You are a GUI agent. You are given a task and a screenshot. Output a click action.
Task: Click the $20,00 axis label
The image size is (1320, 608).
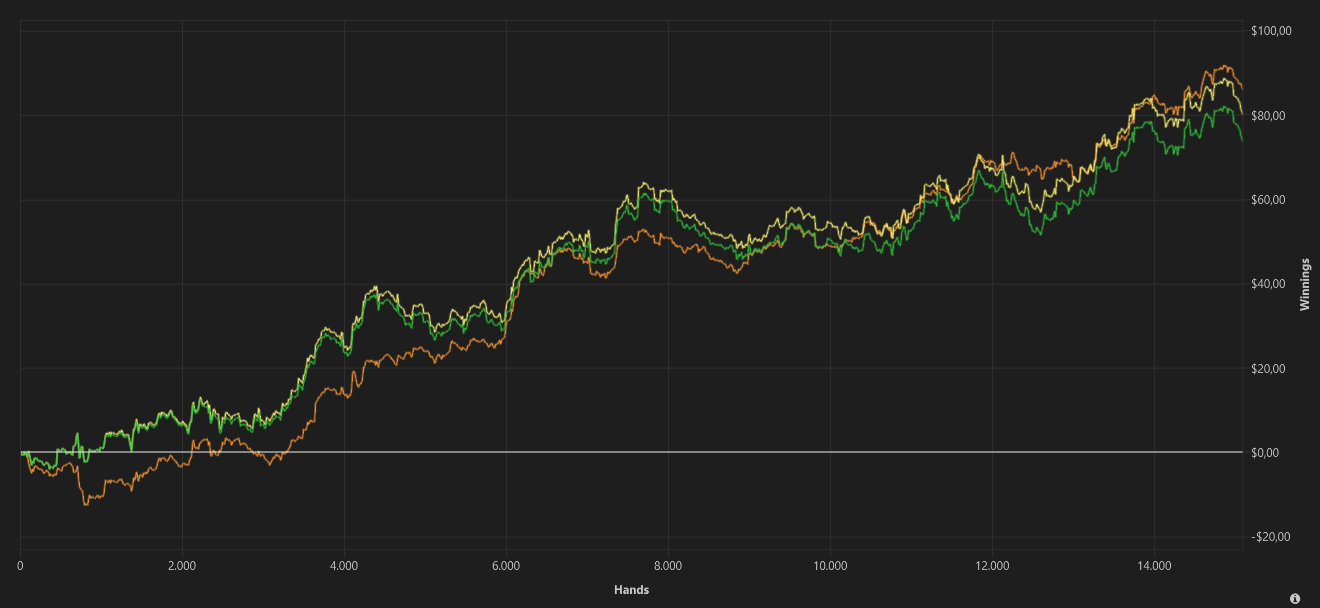[x=1269, y=369]
